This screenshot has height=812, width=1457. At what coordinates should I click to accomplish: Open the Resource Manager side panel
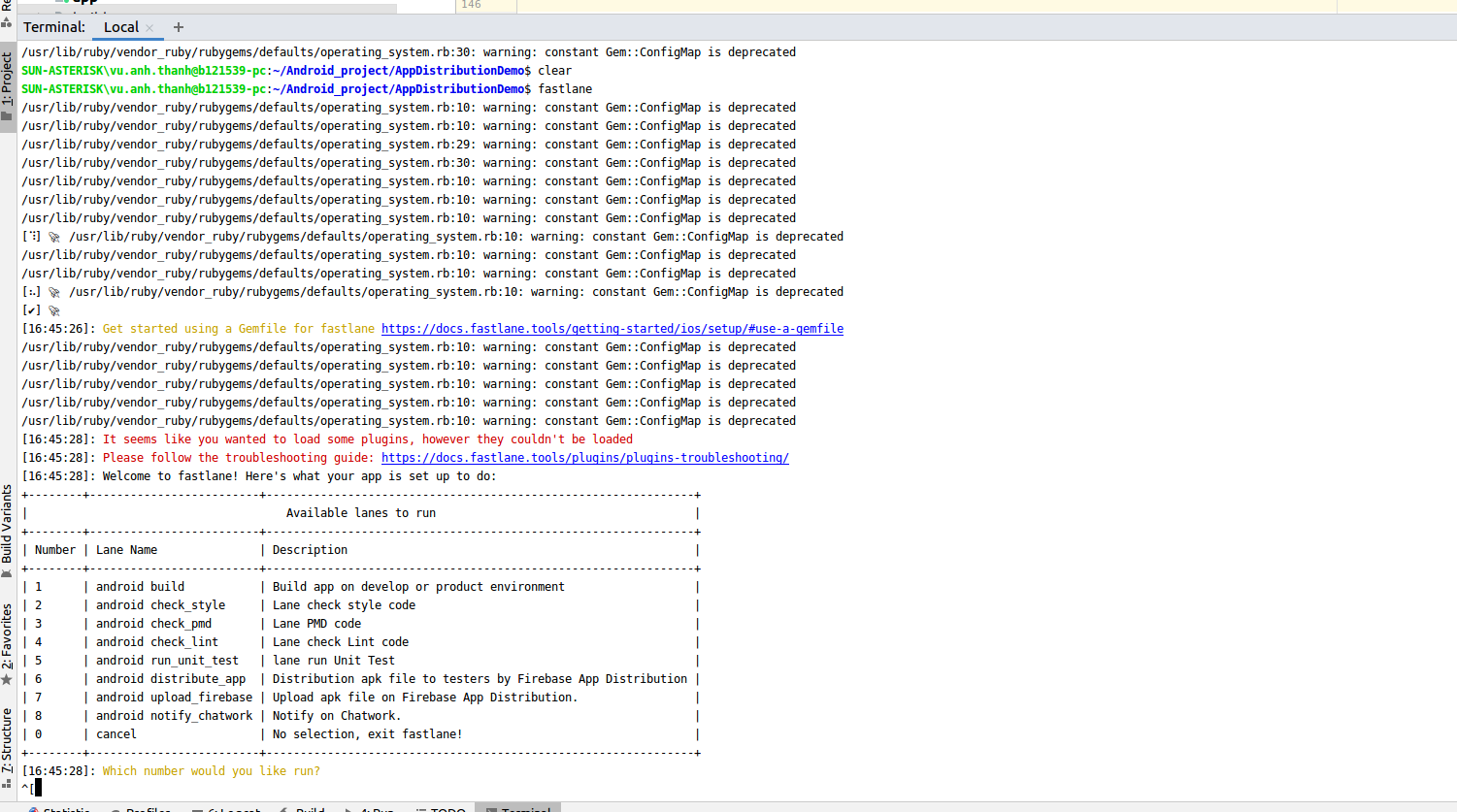[x=8, y=12]
